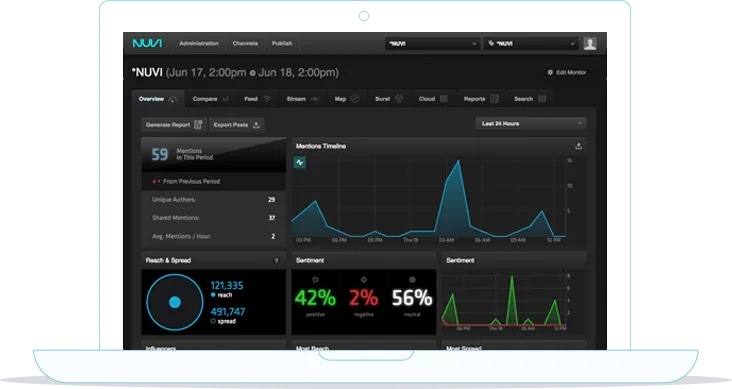Image resolution: width=732 pixels, height=389 pixels.
Task: Open the Stream tab
Action: tap(303, 99)
